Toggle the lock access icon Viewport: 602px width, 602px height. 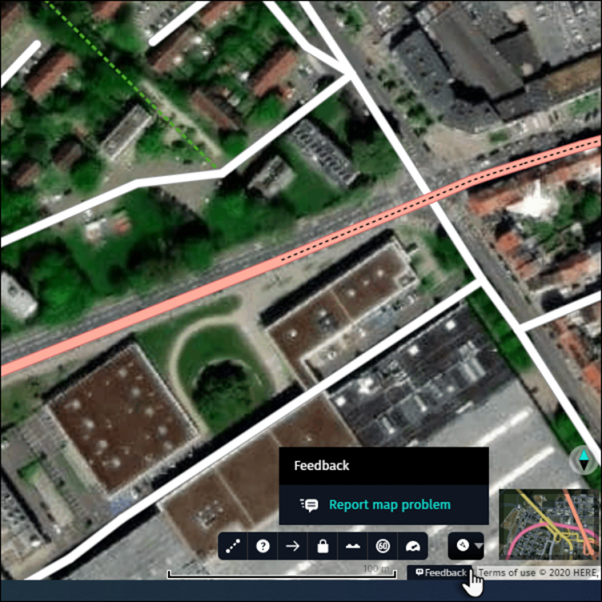click(x=322, y=546)
